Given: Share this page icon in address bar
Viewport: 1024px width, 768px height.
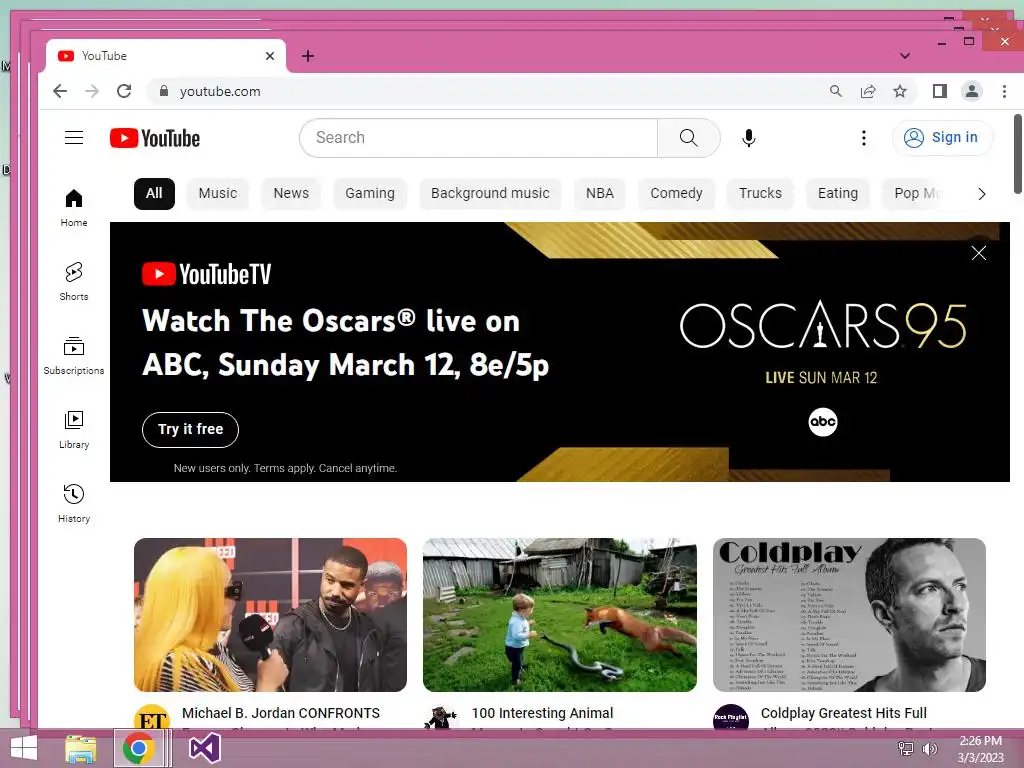Looking at the screenshot, I should pyautogui.click(x=868, y=91).
